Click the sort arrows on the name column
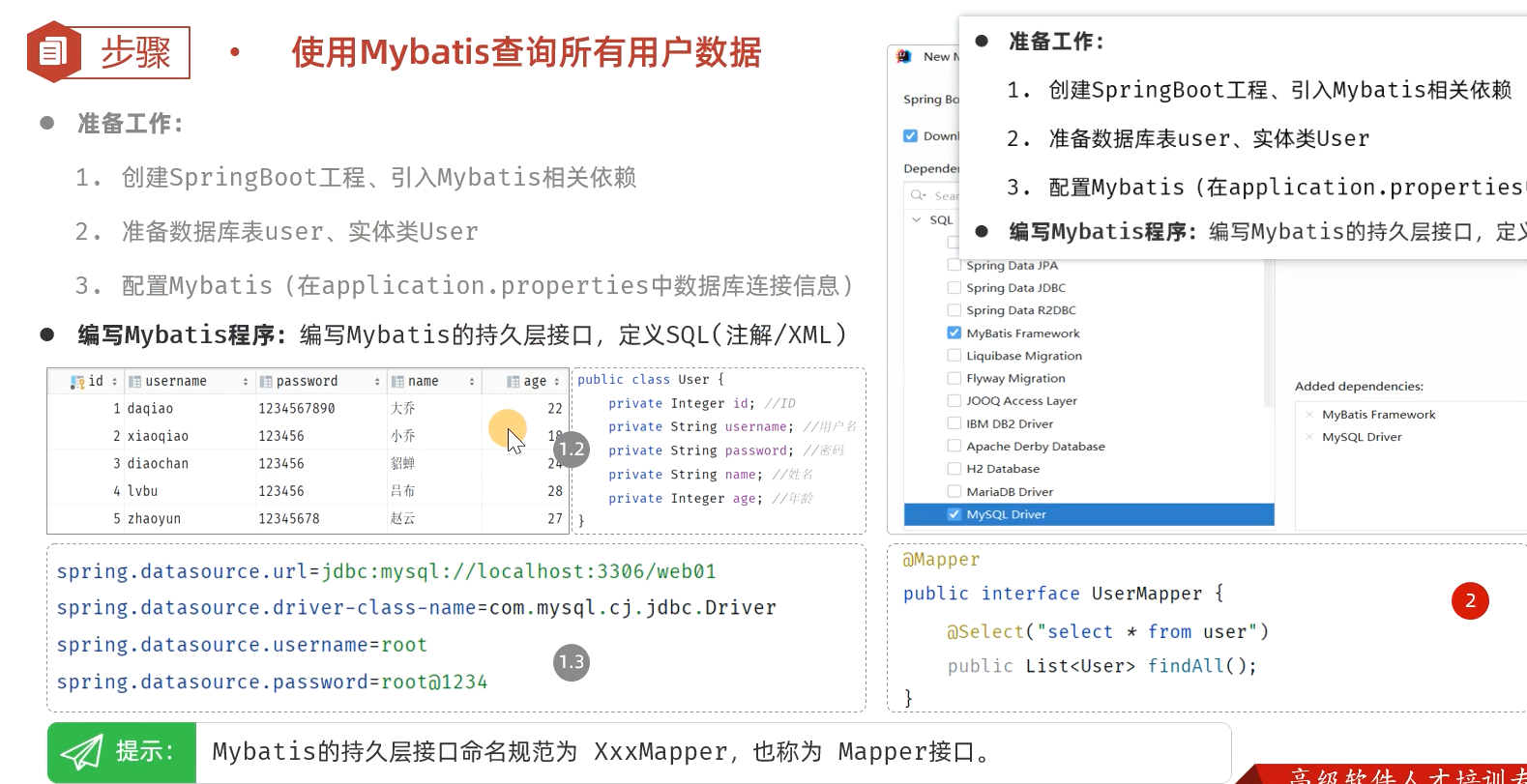Image resolution: width=1527 pixels, height=784 pixels. [x=472, y=382]
